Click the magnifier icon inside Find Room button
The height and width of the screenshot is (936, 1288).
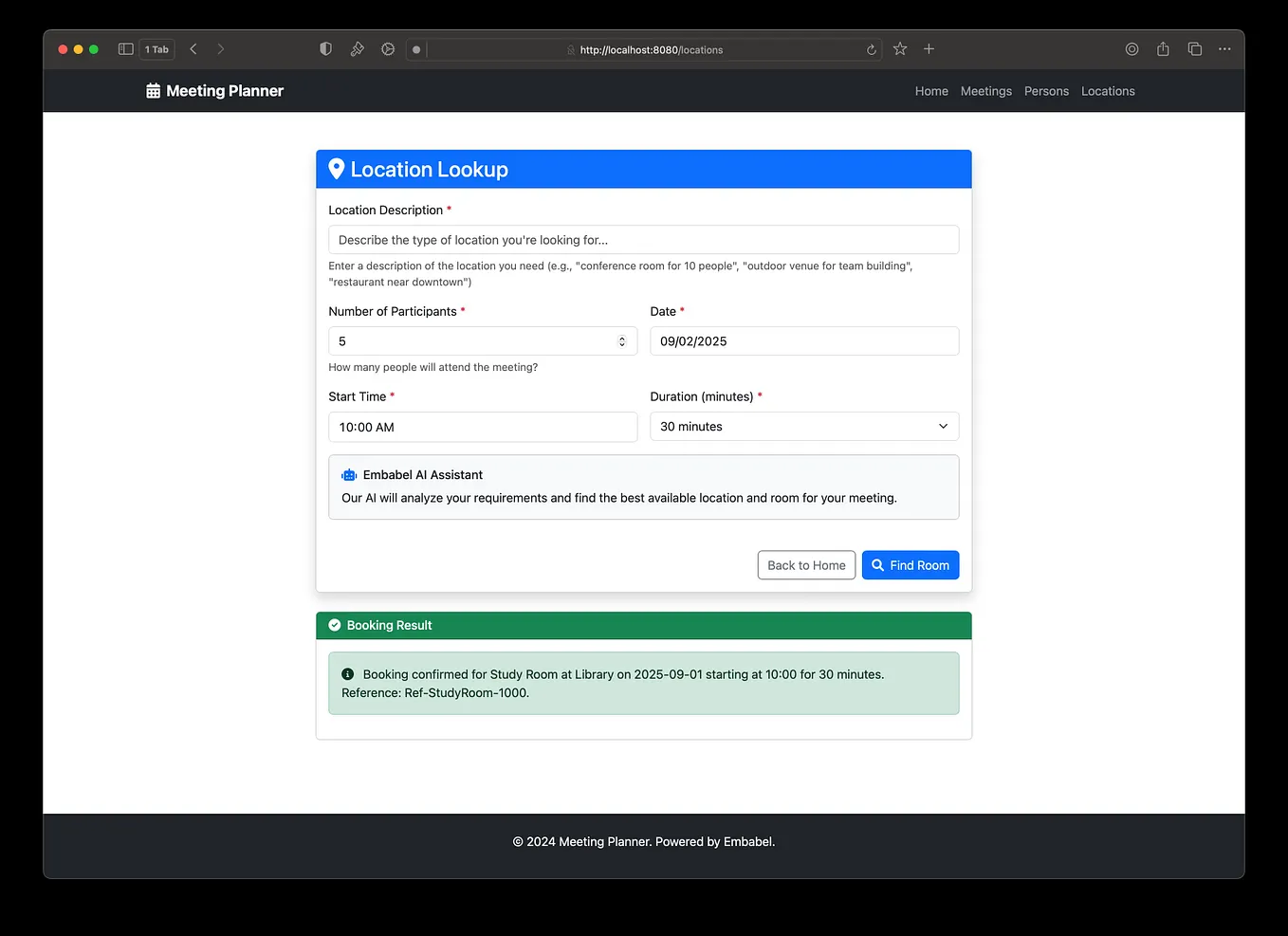877,564
